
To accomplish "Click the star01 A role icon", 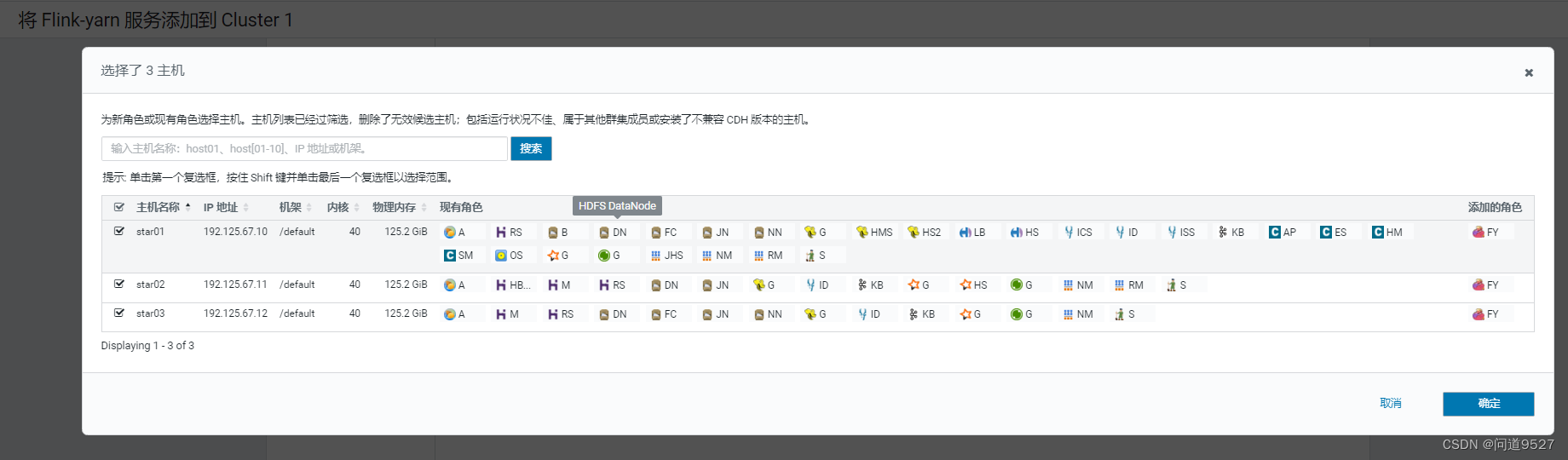I will tap(450, 232).
